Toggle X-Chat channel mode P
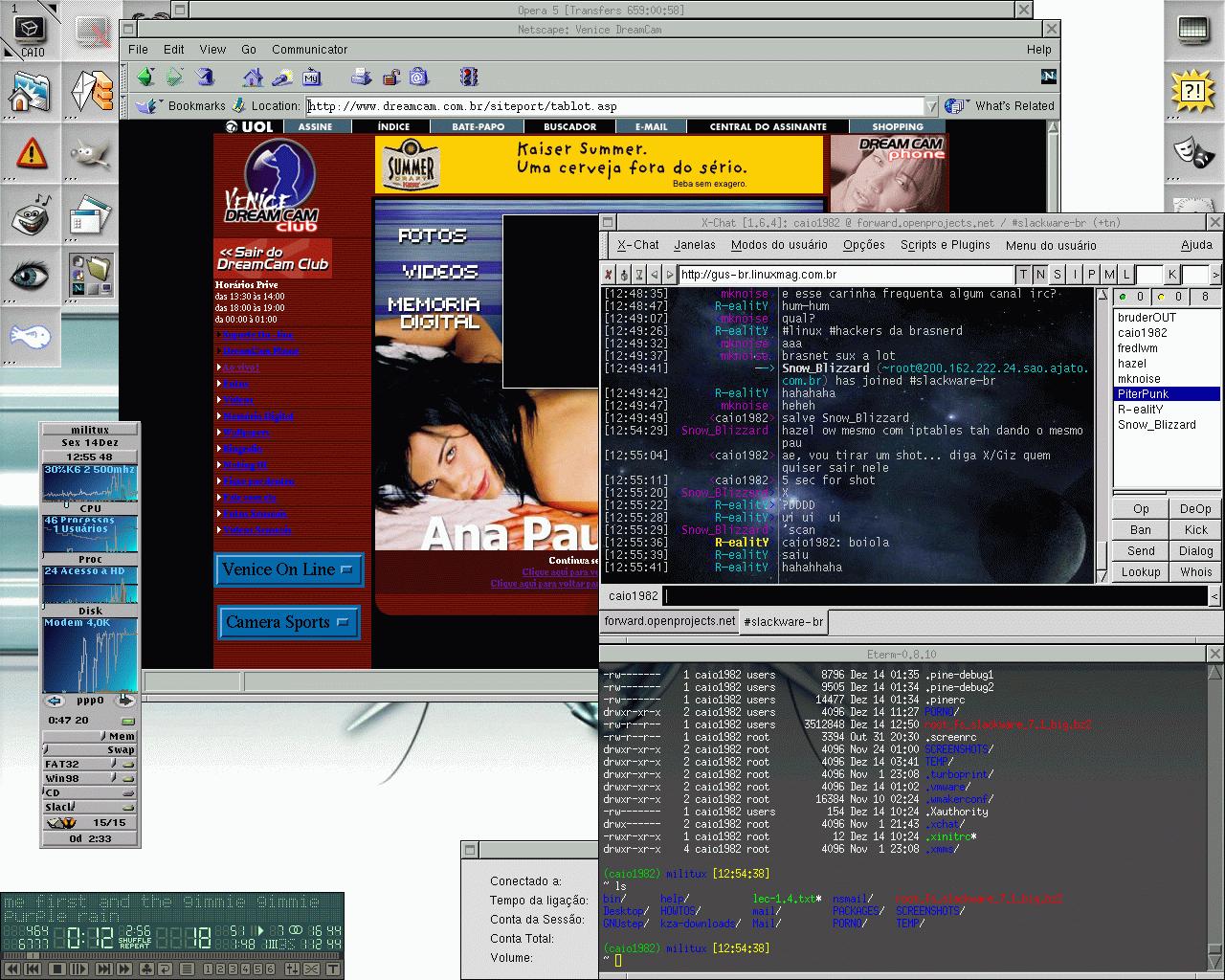 1092,275
